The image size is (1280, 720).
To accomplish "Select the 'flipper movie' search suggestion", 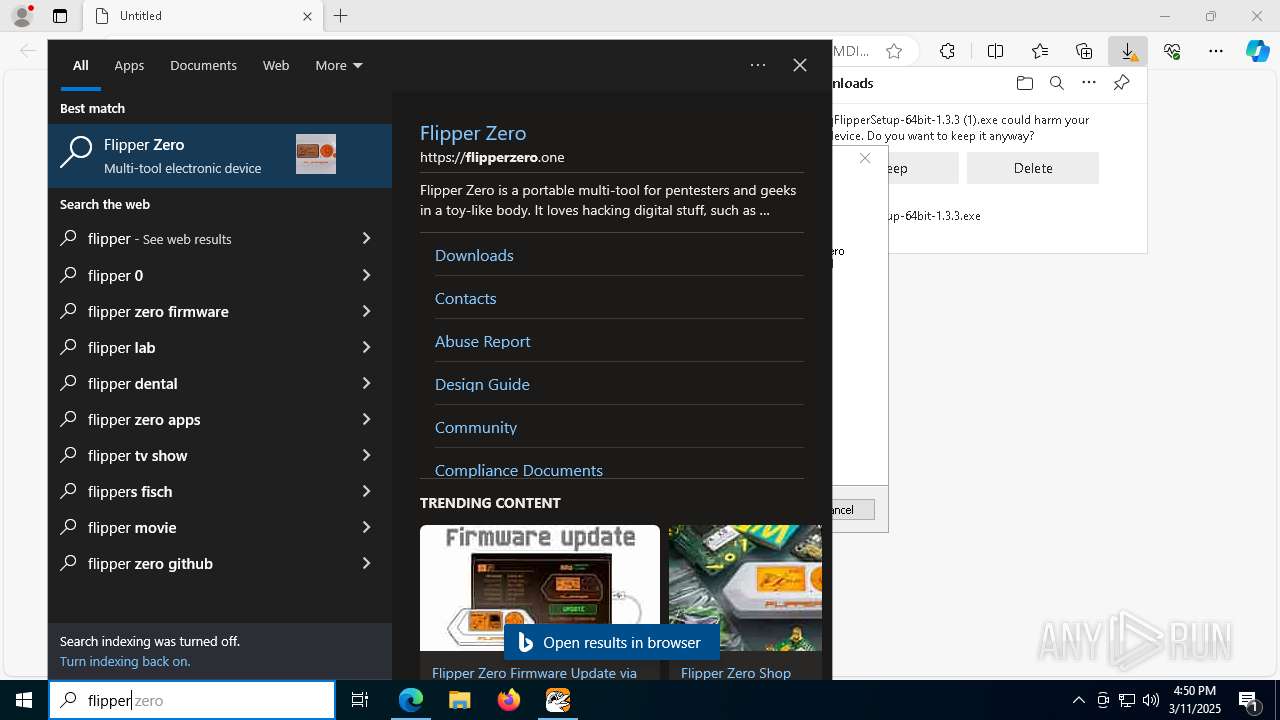I will tap(220, 527).
